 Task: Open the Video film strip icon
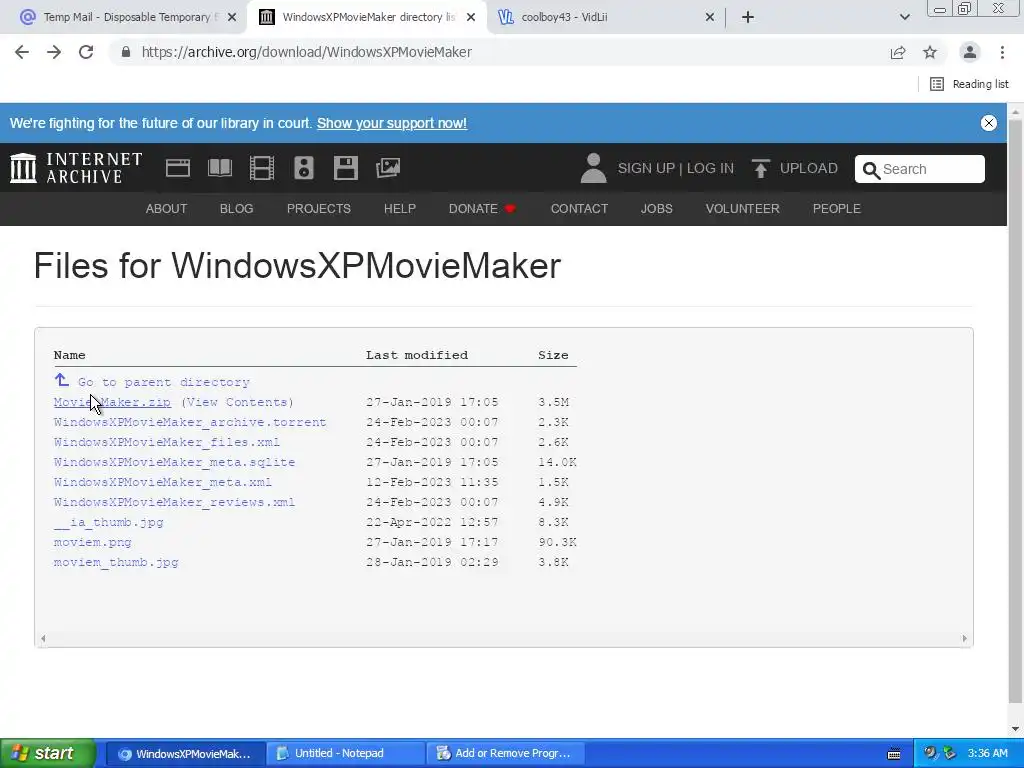click(261, 168)
